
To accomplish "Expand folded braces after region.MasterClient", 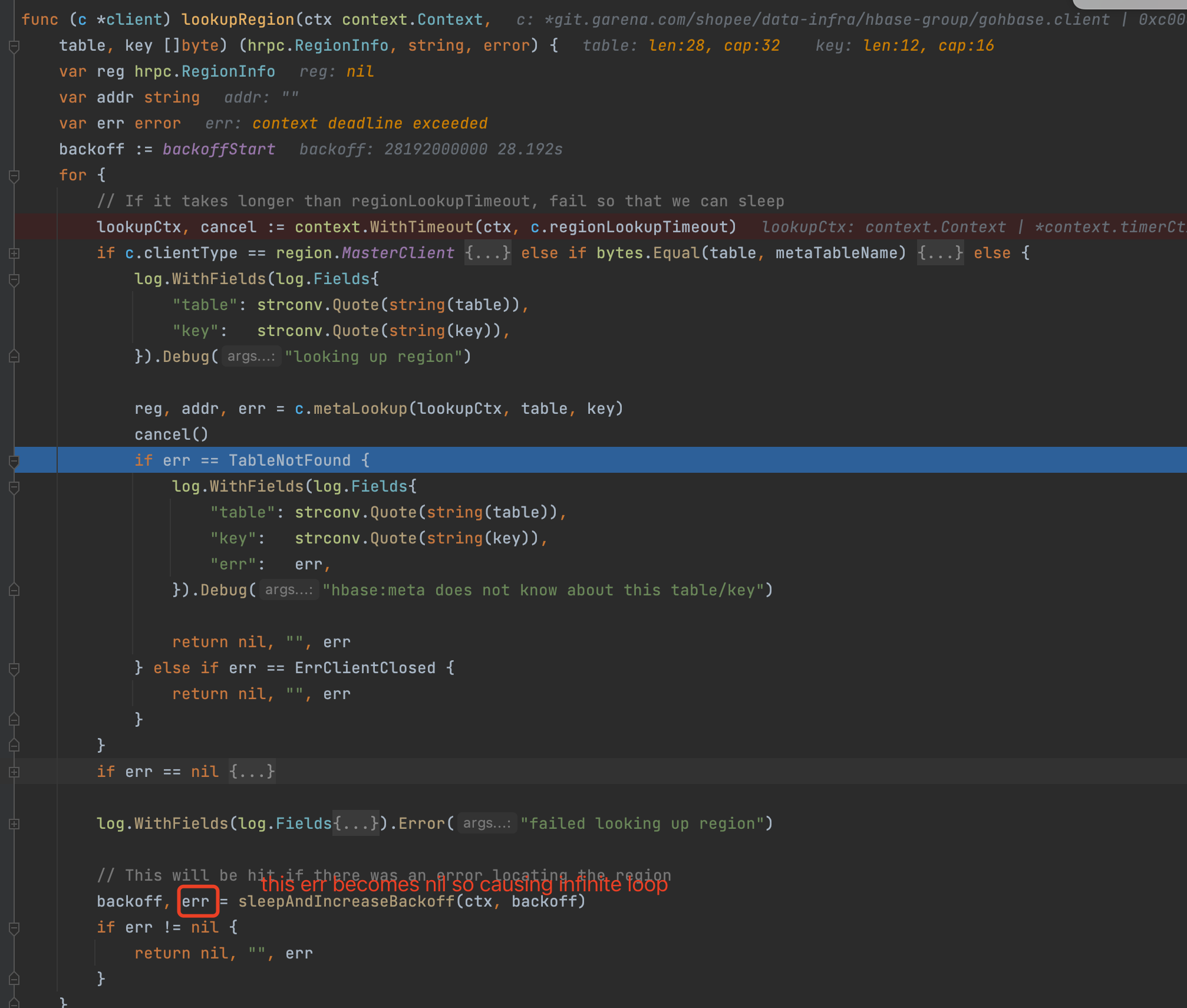I will tap(487, 253).
